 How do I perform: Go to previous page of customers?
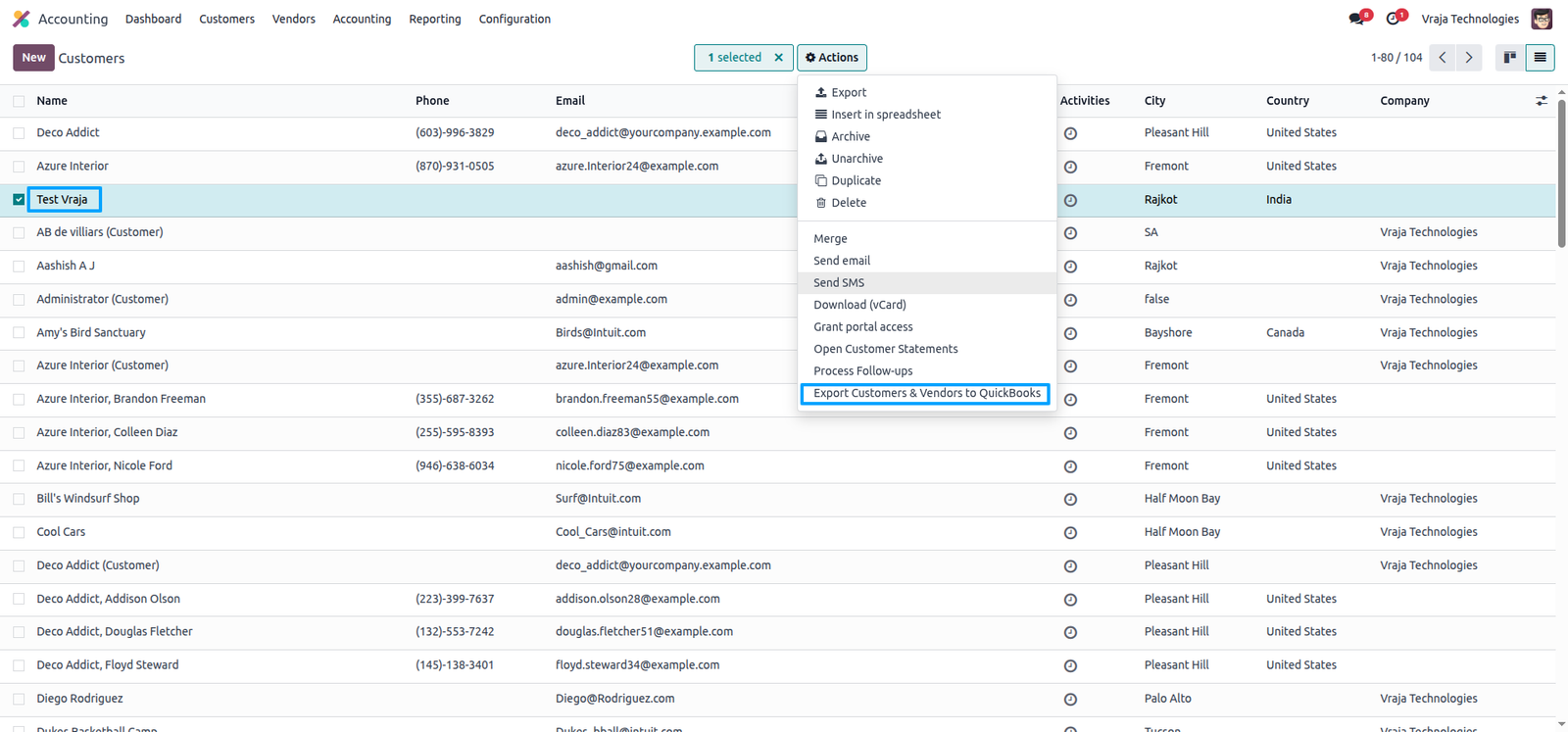pos(1443,58)
